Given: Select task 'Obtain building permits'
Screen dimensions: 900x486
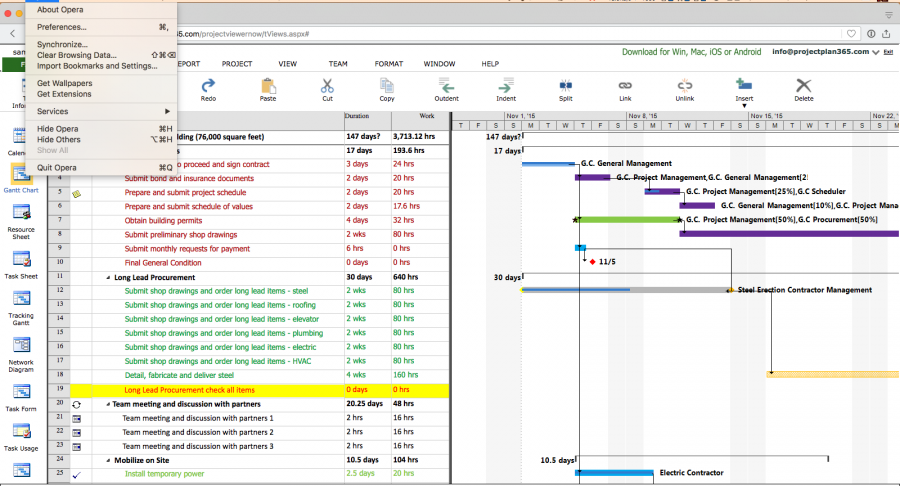Looking at the screenshot, I should click(x=163, y=220).
